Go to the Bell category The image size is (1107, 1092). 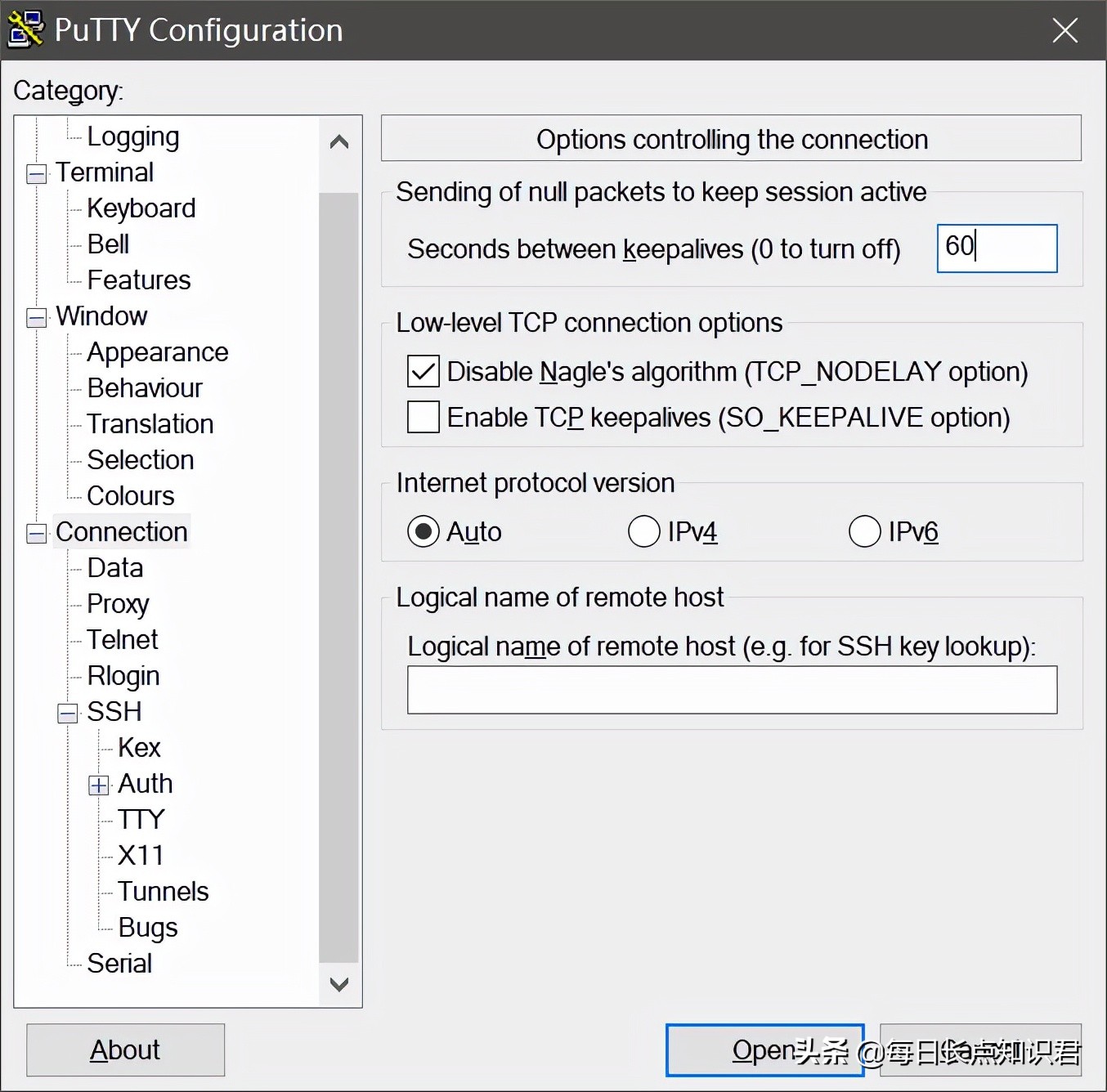point(108,244)
